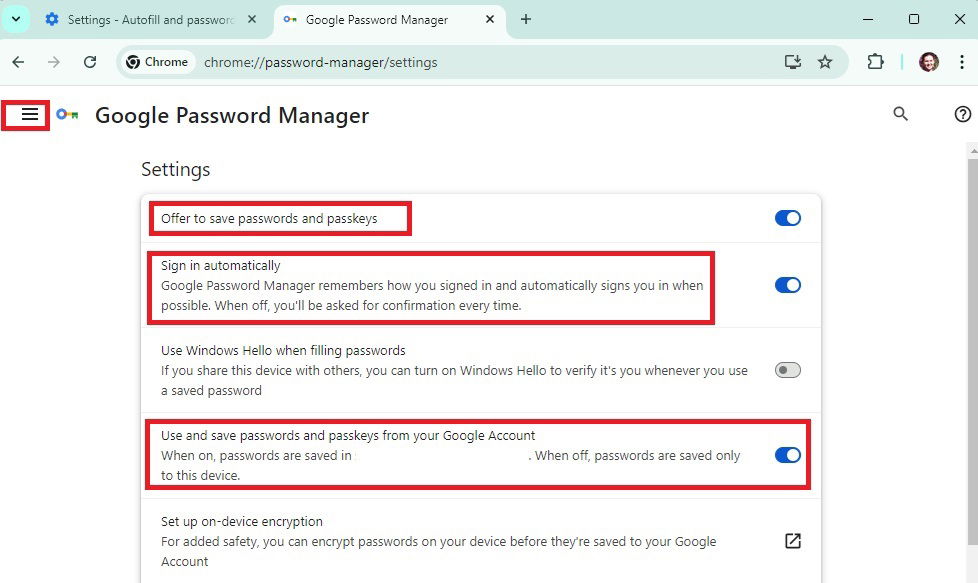The height and width of the screenshot is (583, 978).
Task: Open a new browser tab
Action: pyautogui.click(x=526, y=18)
